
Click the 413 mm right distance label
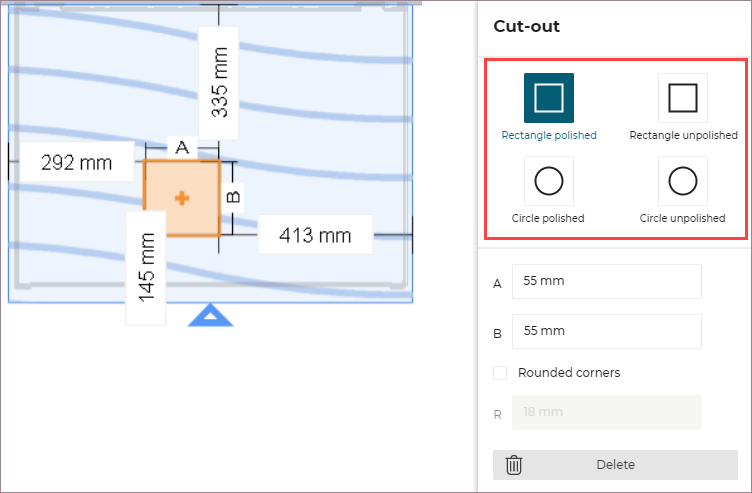pos(315,236)
